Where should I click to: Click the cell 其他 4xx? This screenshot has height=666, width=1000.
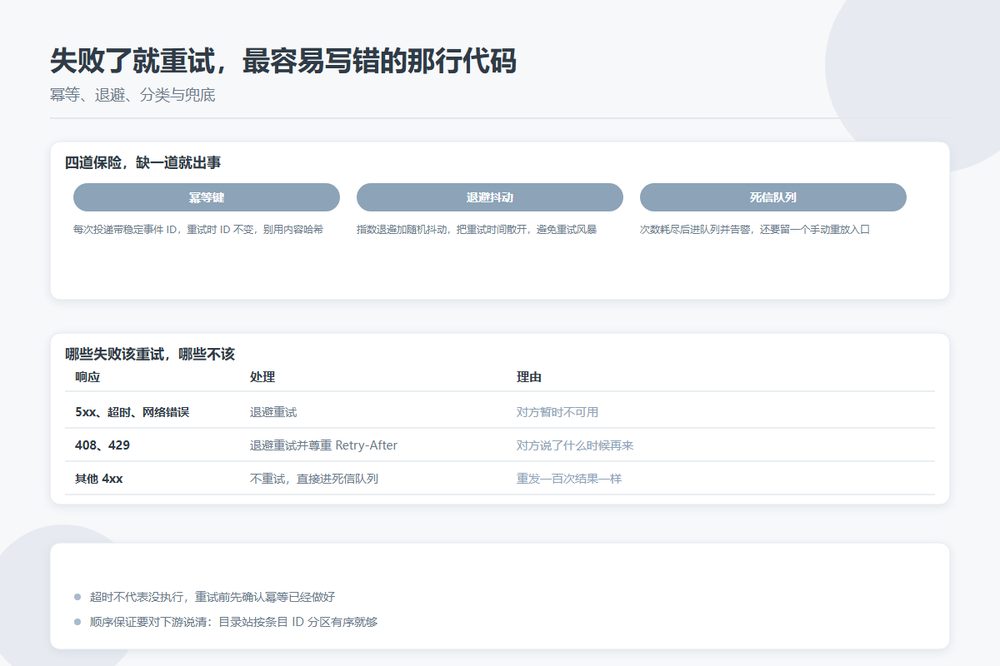(99, 478)
